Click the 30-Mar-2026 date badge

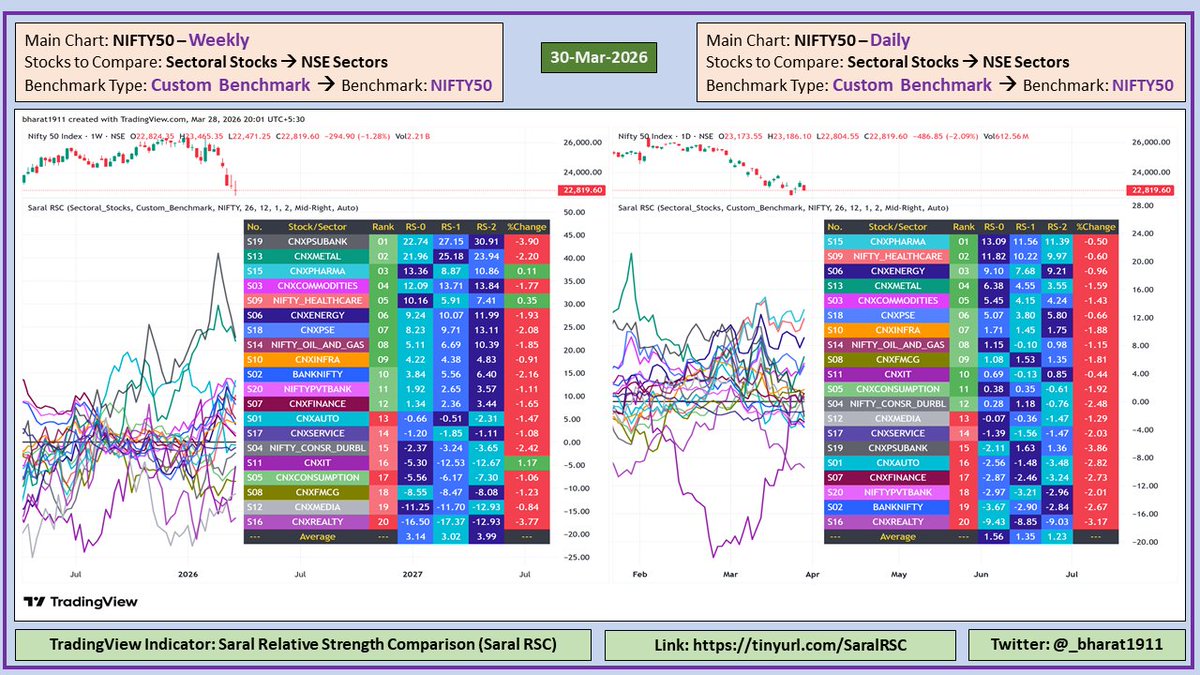(598, 57)
